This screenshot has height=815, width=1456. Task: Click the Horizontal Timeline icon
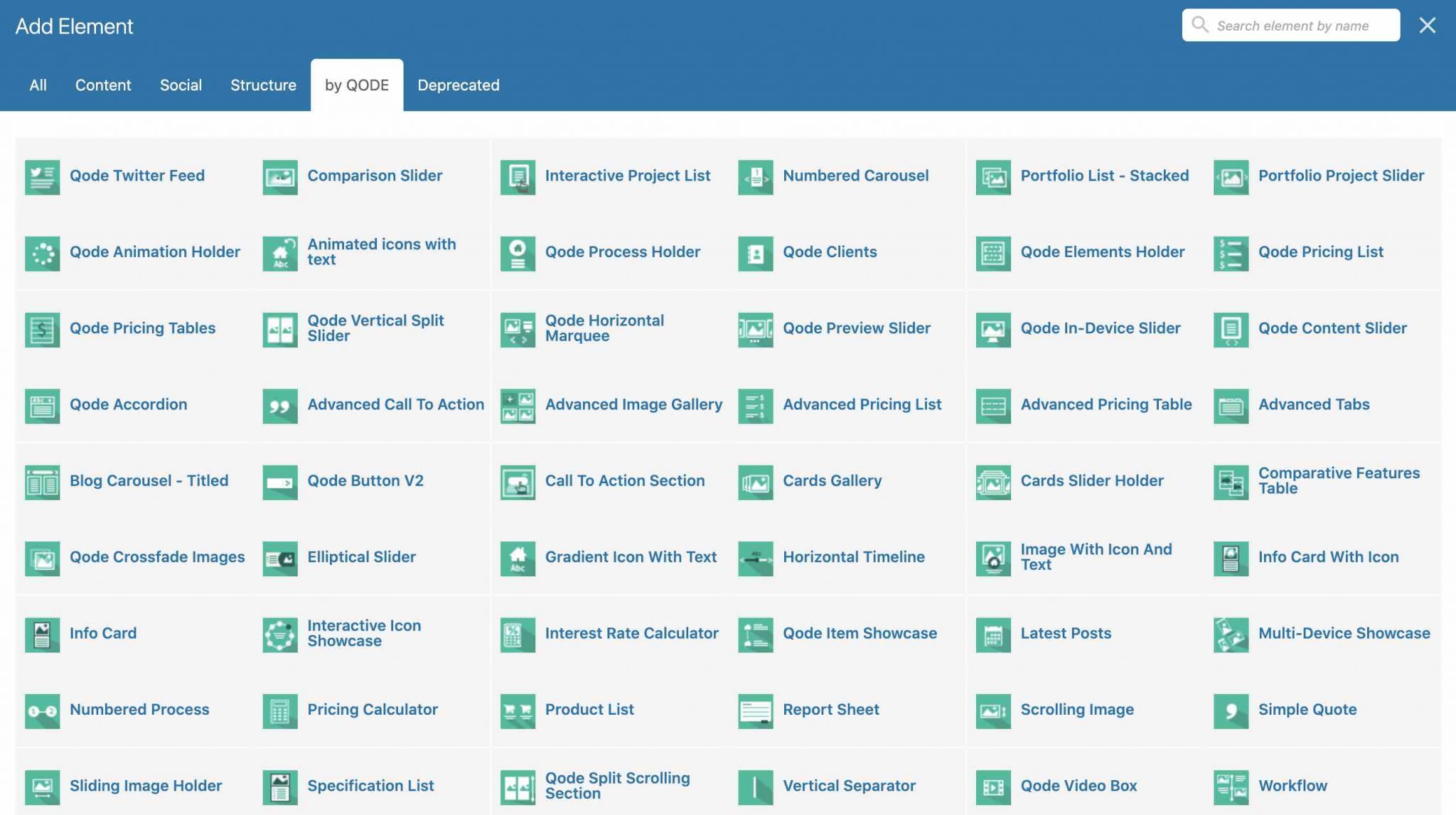coord(756,558)
